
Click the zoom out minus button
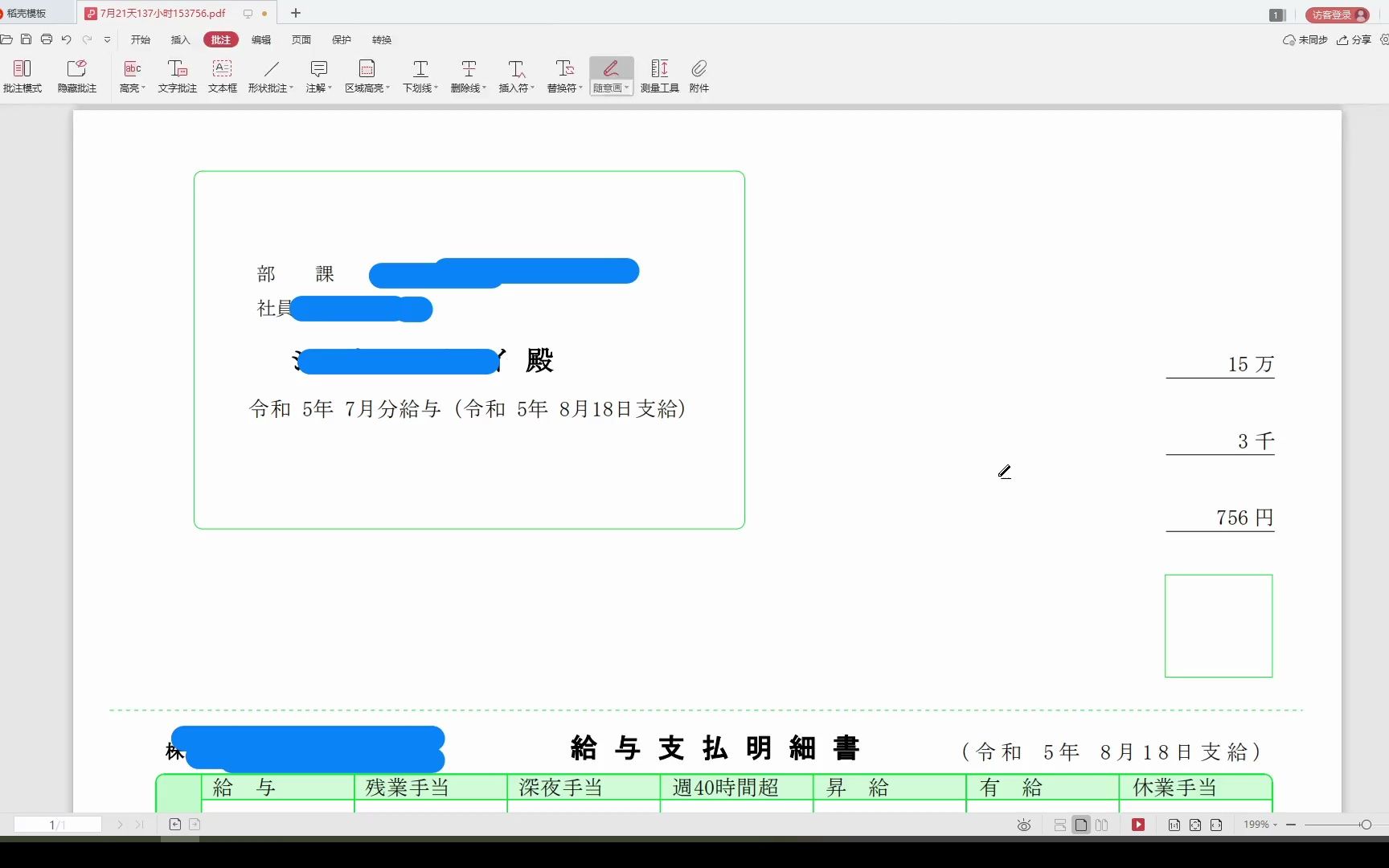[1291, 825]
